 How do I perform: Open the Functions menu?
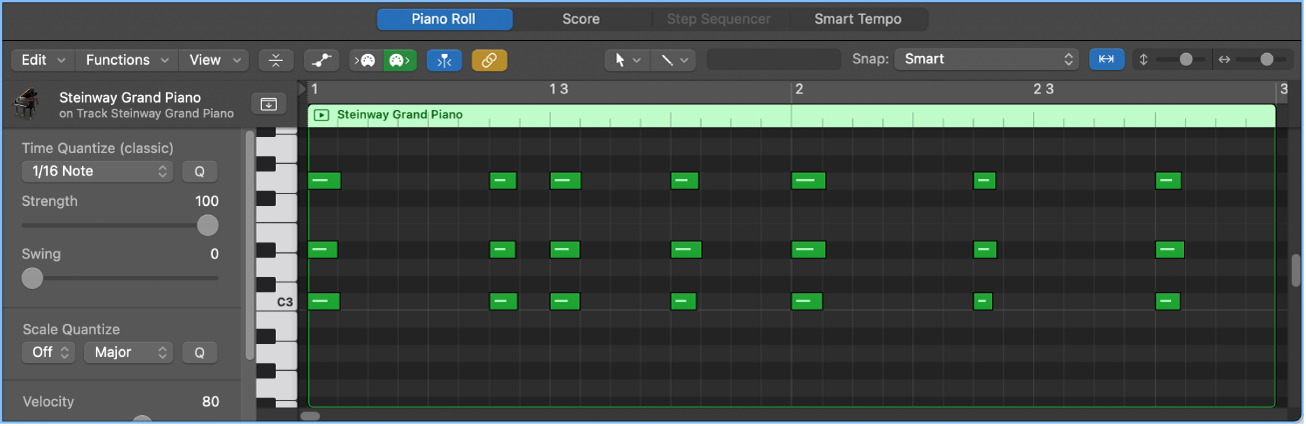click(127, 60)
